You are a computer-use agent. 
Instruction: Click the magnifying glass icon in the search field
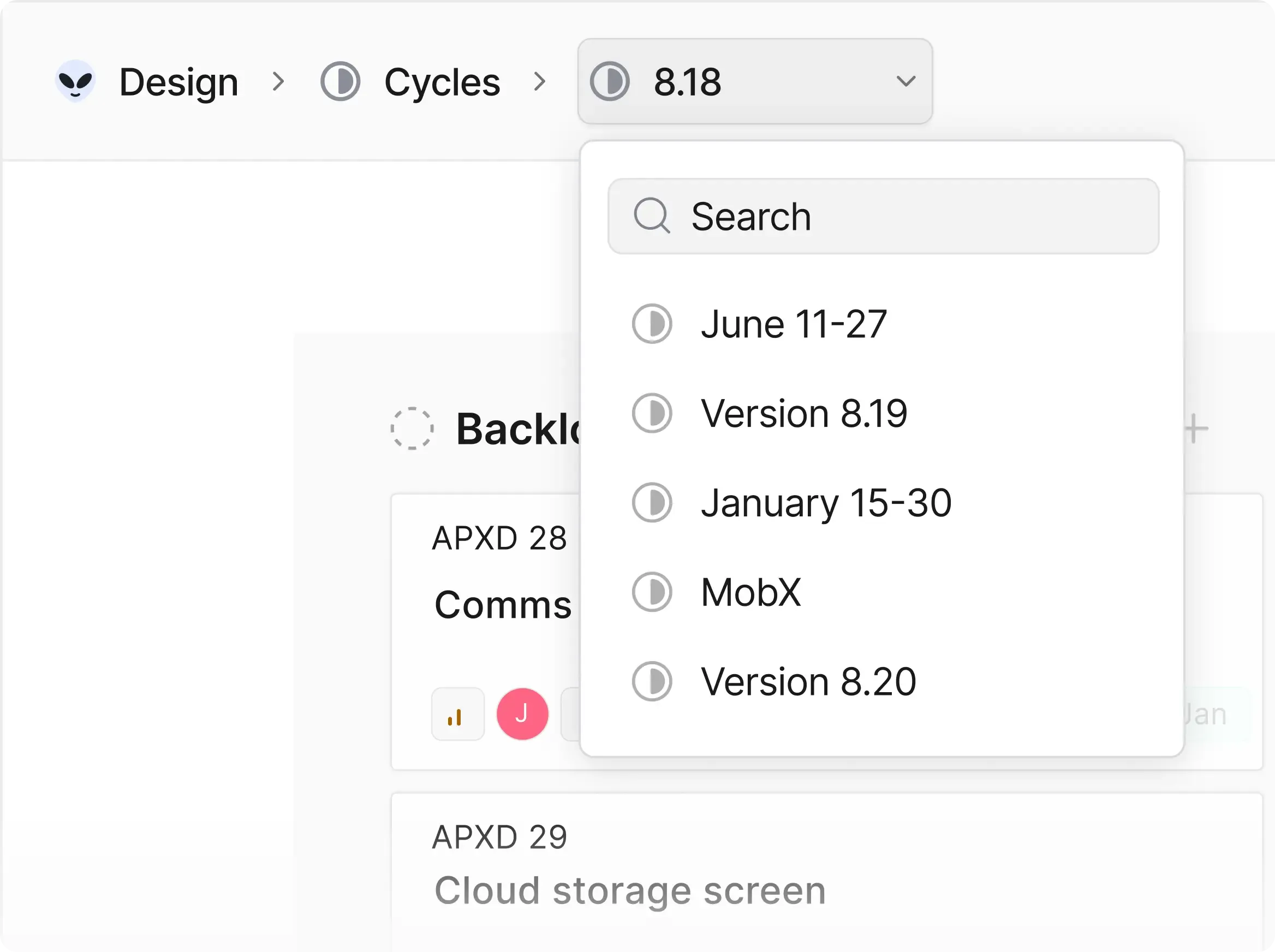[x=653, y=217]
